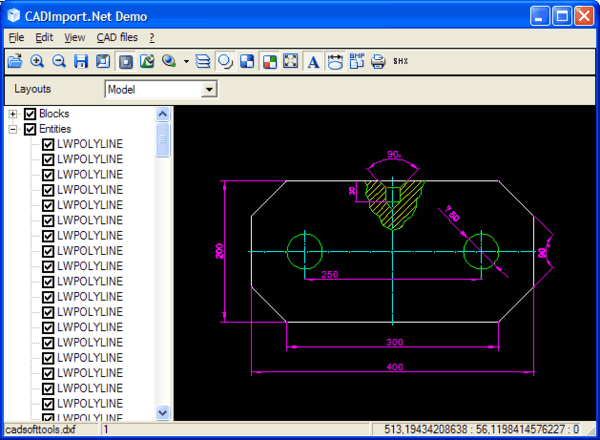Open the File menu

[x=16, y=37]
